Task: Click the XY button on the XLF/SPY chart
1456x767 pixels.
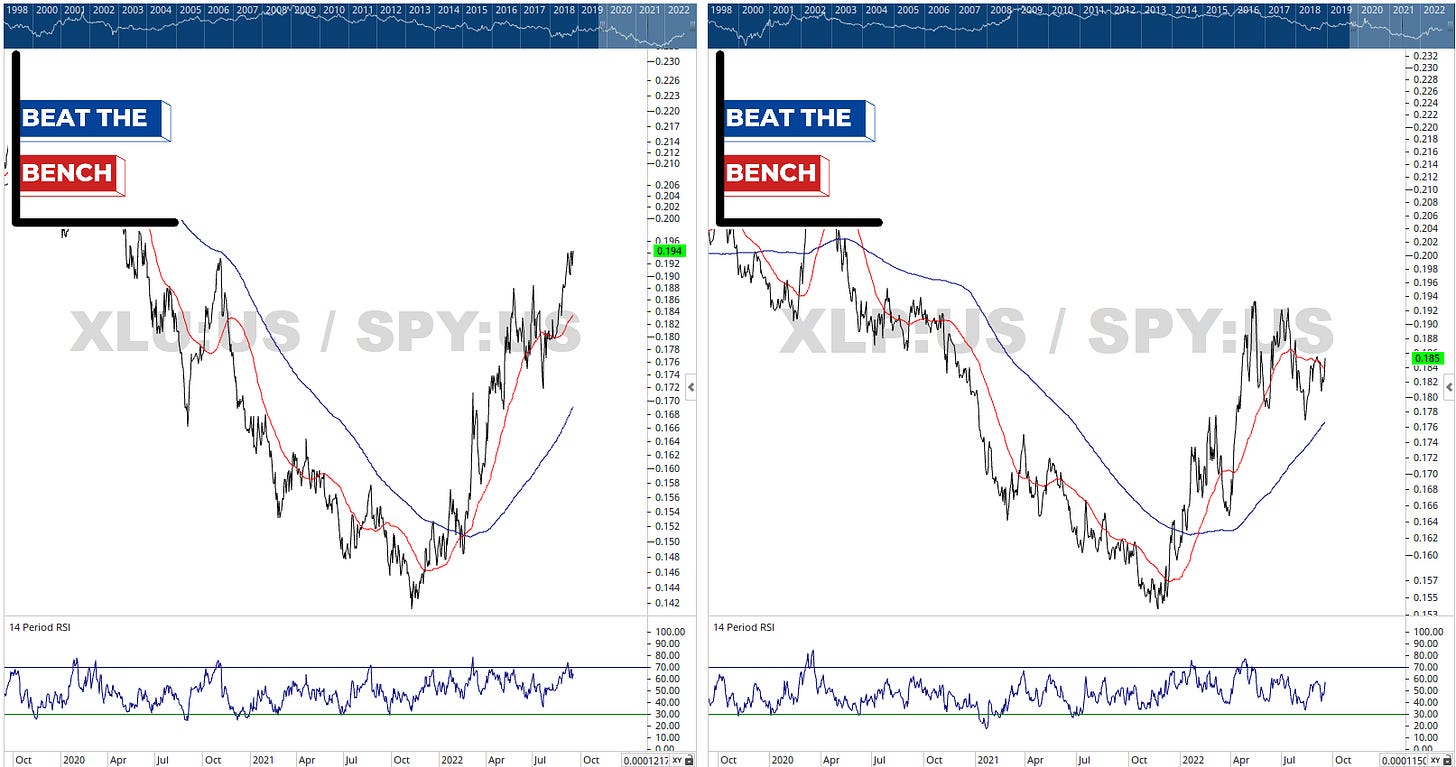Action: pos(1436,760)
